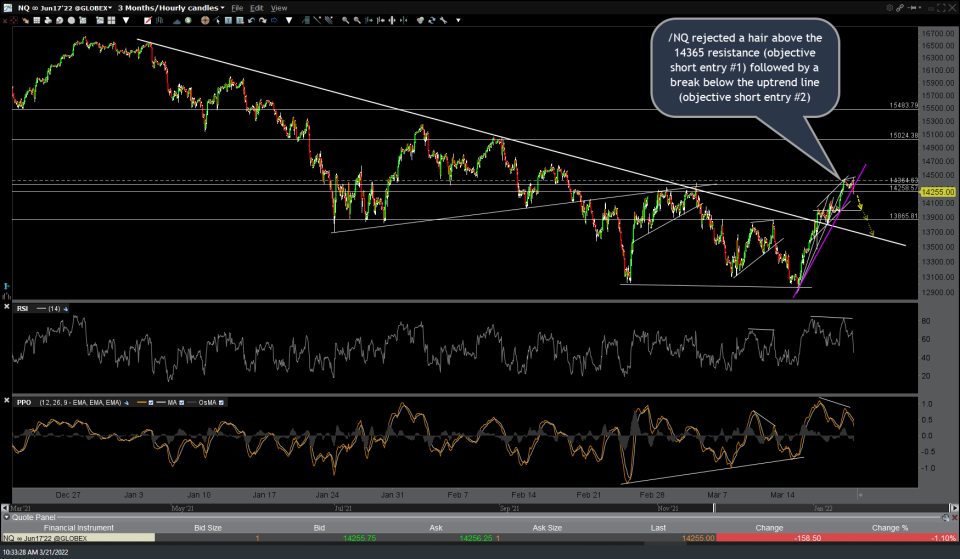Screen dimensions: 960x559
Task: Click the chain link grouping icon
Action: [900, 7]
